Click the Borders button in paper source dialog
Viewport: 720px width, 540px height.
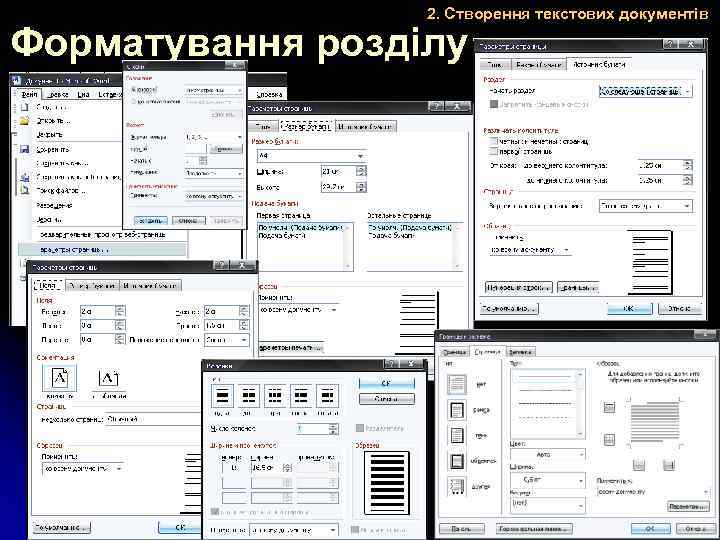578,287
